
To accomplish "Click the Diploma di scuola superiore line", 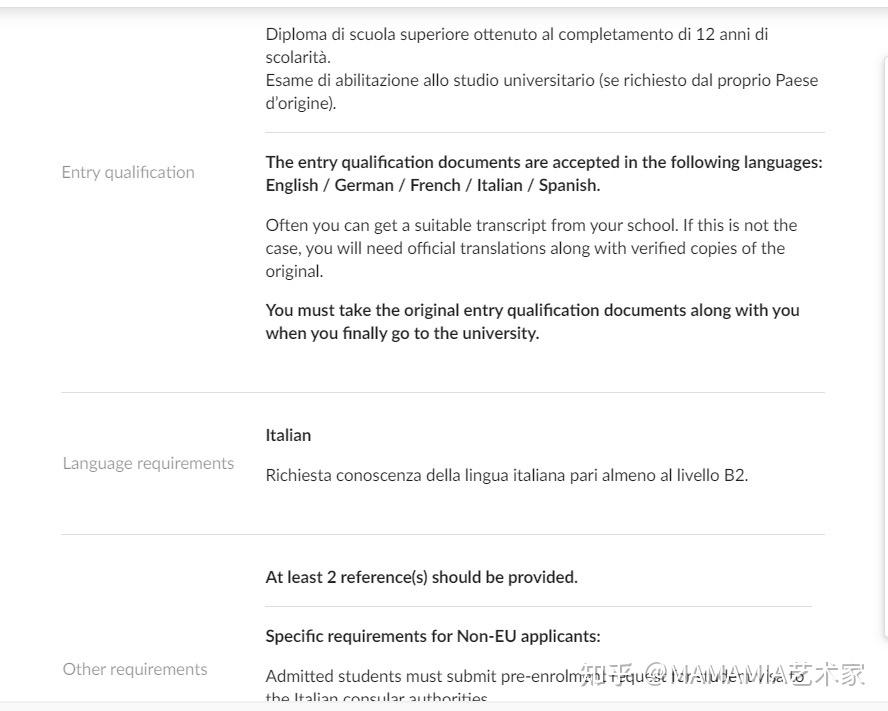I will 516,46.
